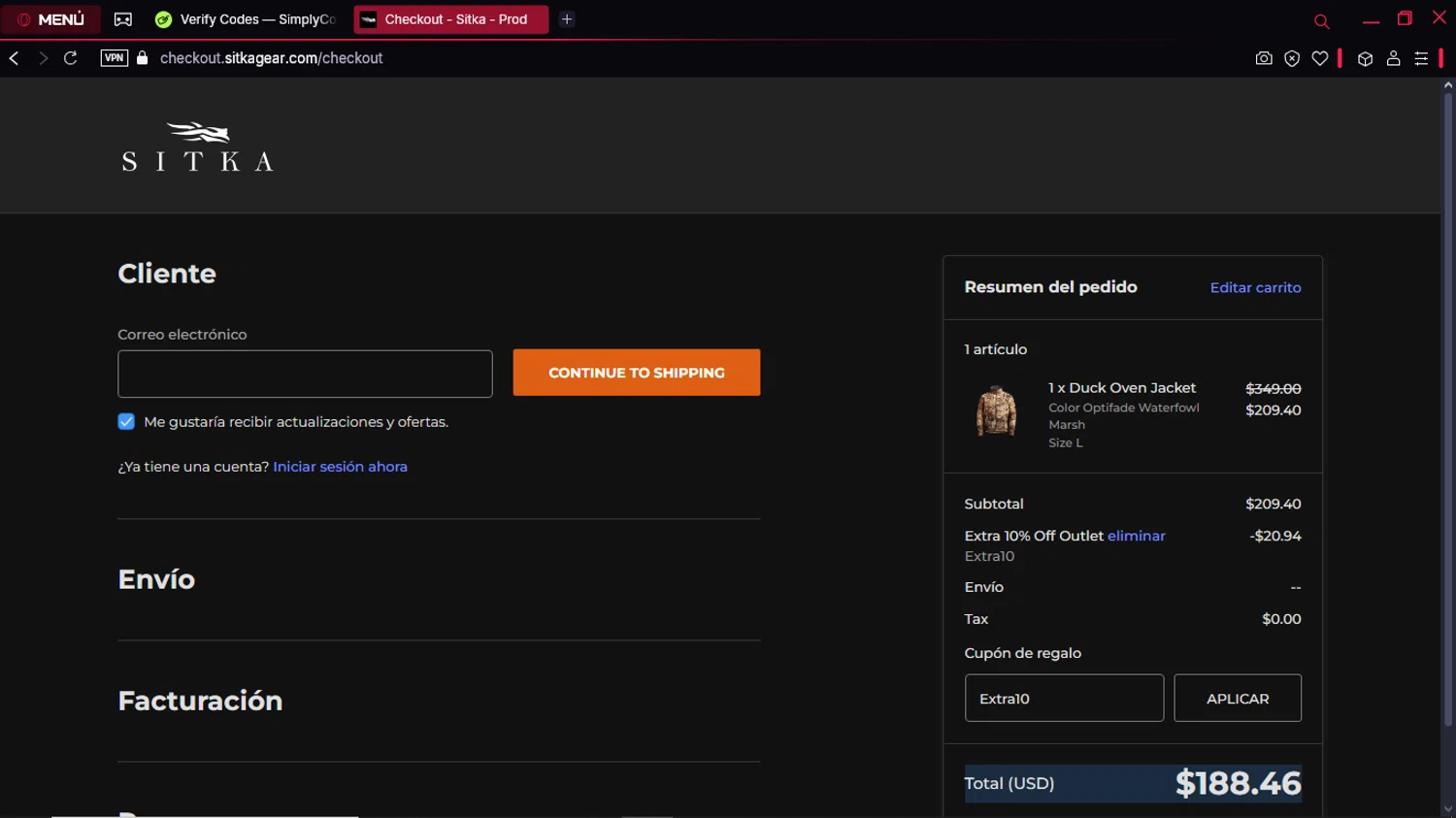
Task: Click the page vertical scrollbar
Action: (x=1448, y=408)
